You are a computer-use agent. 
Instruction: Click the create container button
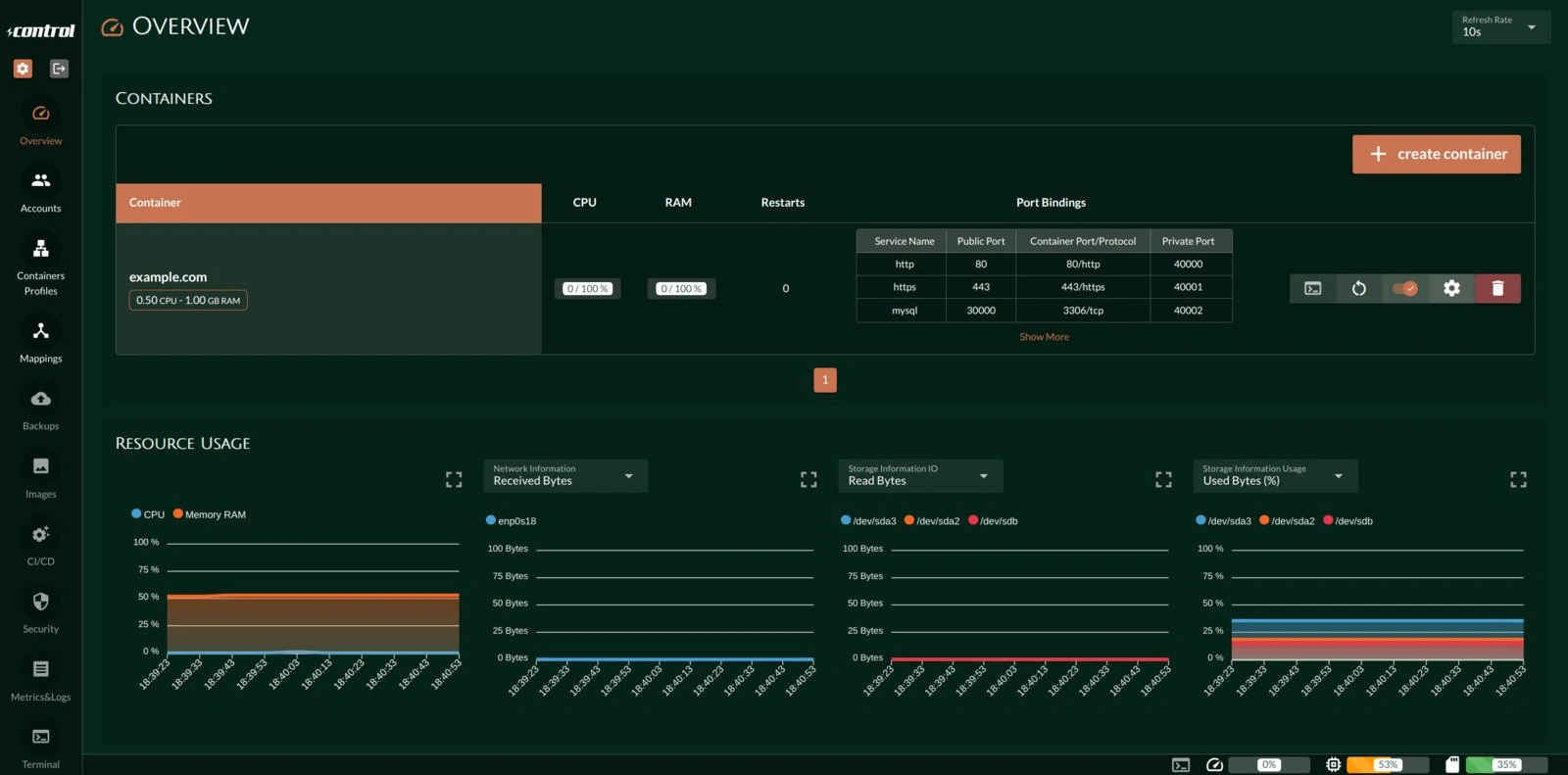[1436, 154]
